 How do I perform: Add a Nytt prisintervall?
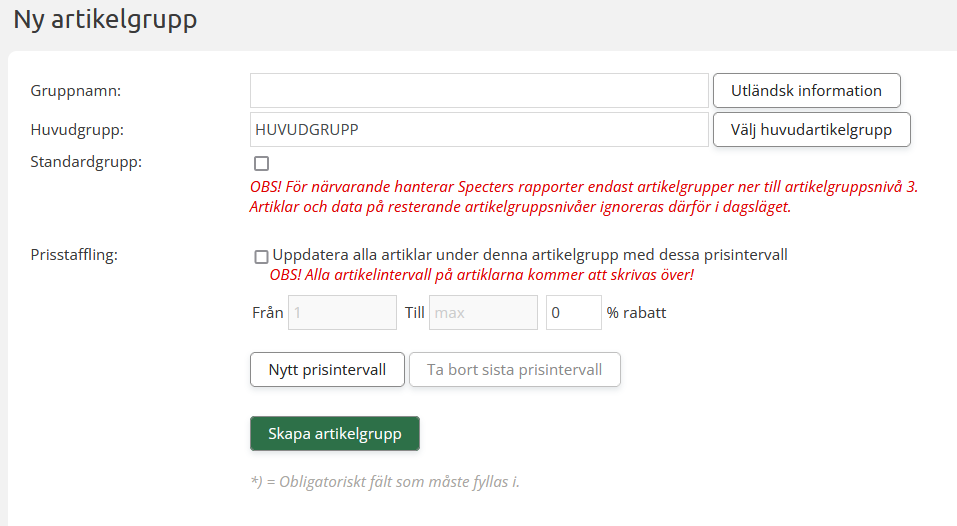click(327, 369)
